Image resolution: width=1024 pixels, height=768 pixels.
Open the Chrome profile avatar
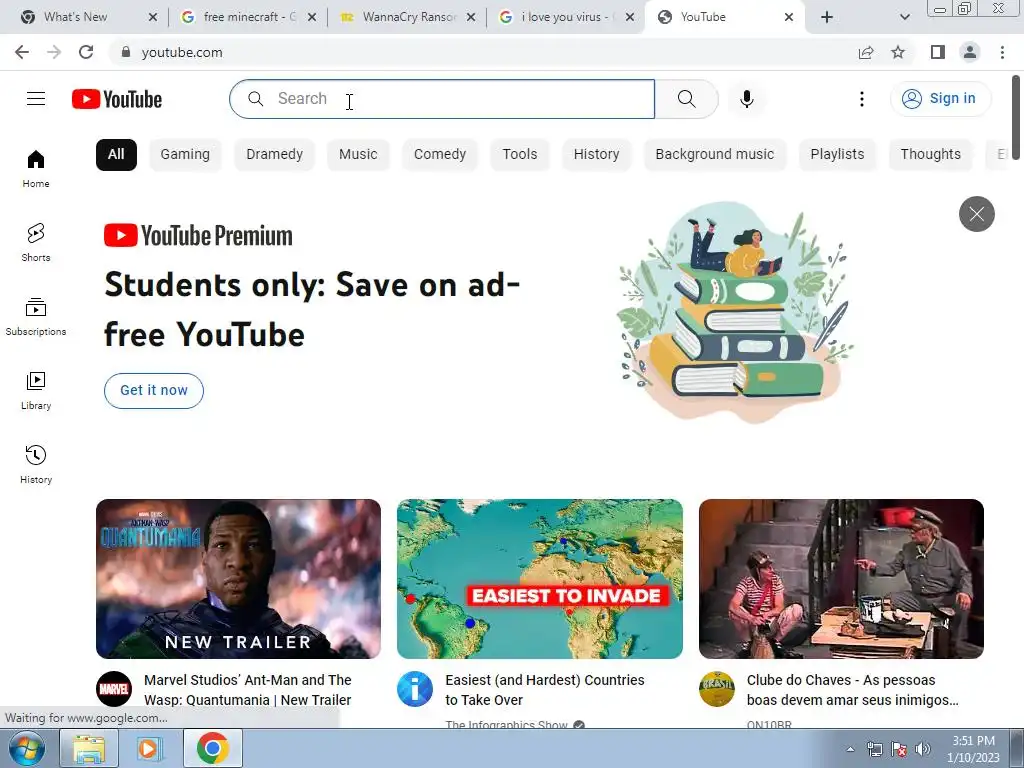pyautogui.click(x=970, y=52)
